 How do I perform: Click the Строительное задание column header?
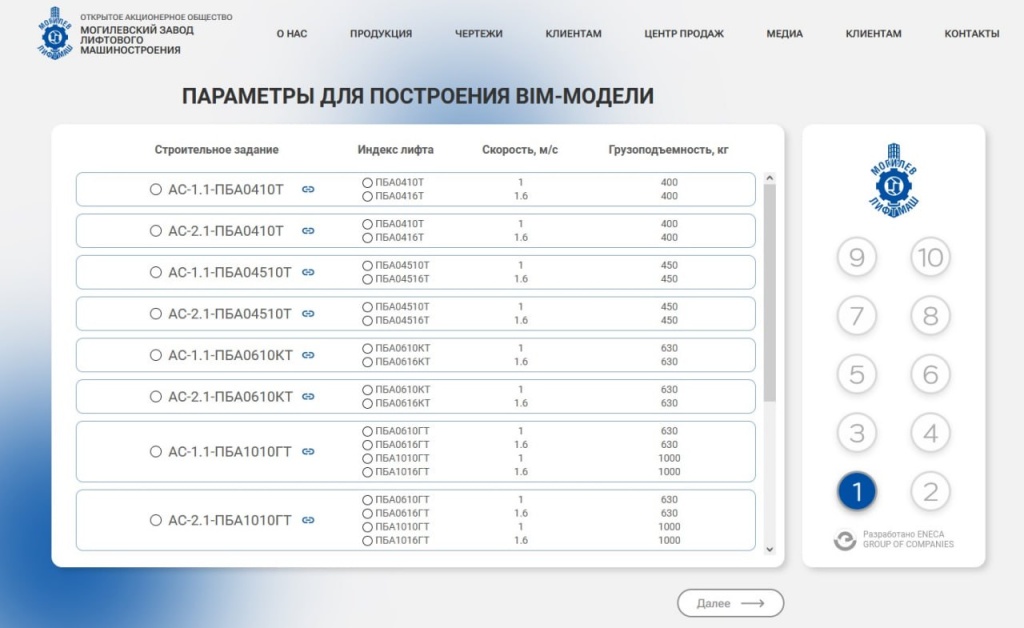coord(216,149)
